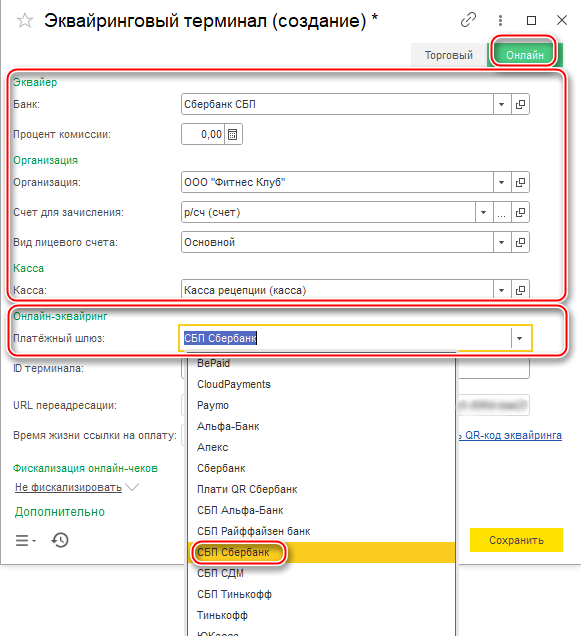Expand the Банк dropdown list
The width and height of the screenshot is (581, 636).
[x=501, y=104]
